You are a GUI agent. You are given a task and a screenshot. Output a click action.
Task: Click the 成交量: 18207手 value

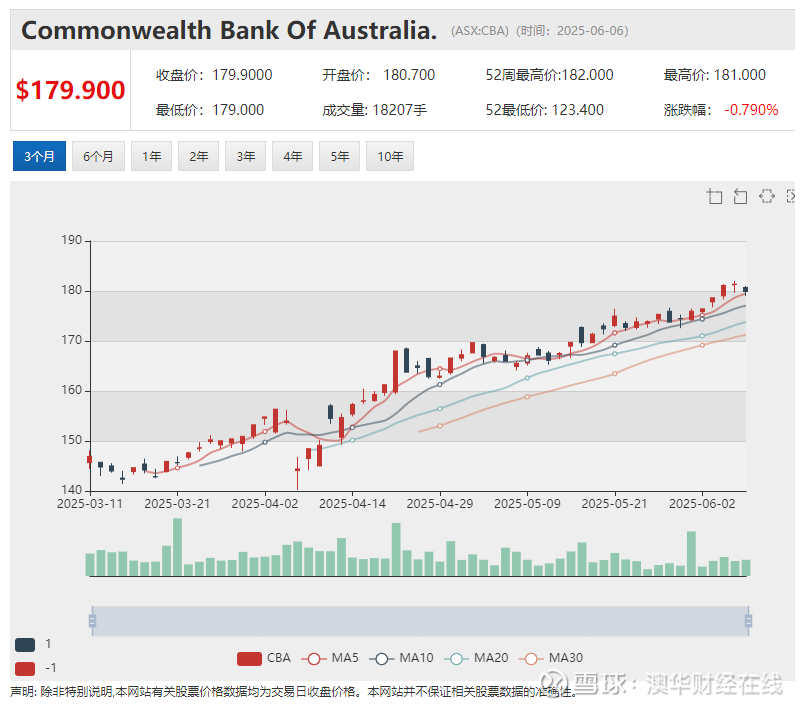pyautogui.click(x=374, y=110)
